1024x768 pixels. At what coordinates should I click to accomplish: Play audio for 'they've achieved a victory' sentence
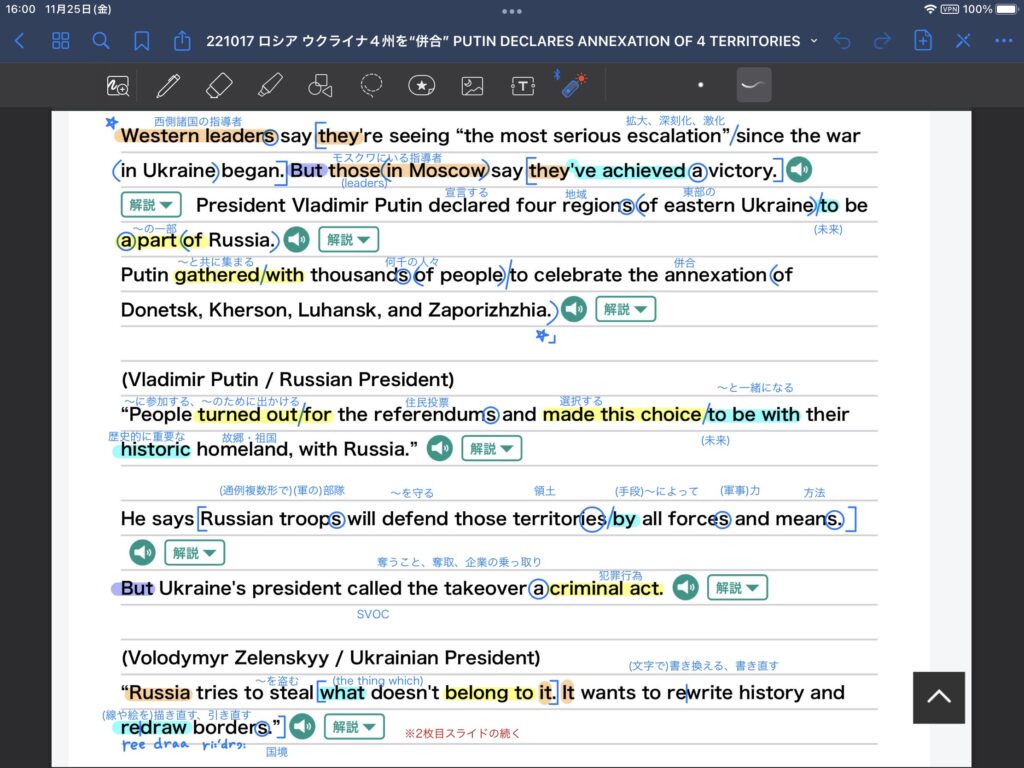pos(798,170)
